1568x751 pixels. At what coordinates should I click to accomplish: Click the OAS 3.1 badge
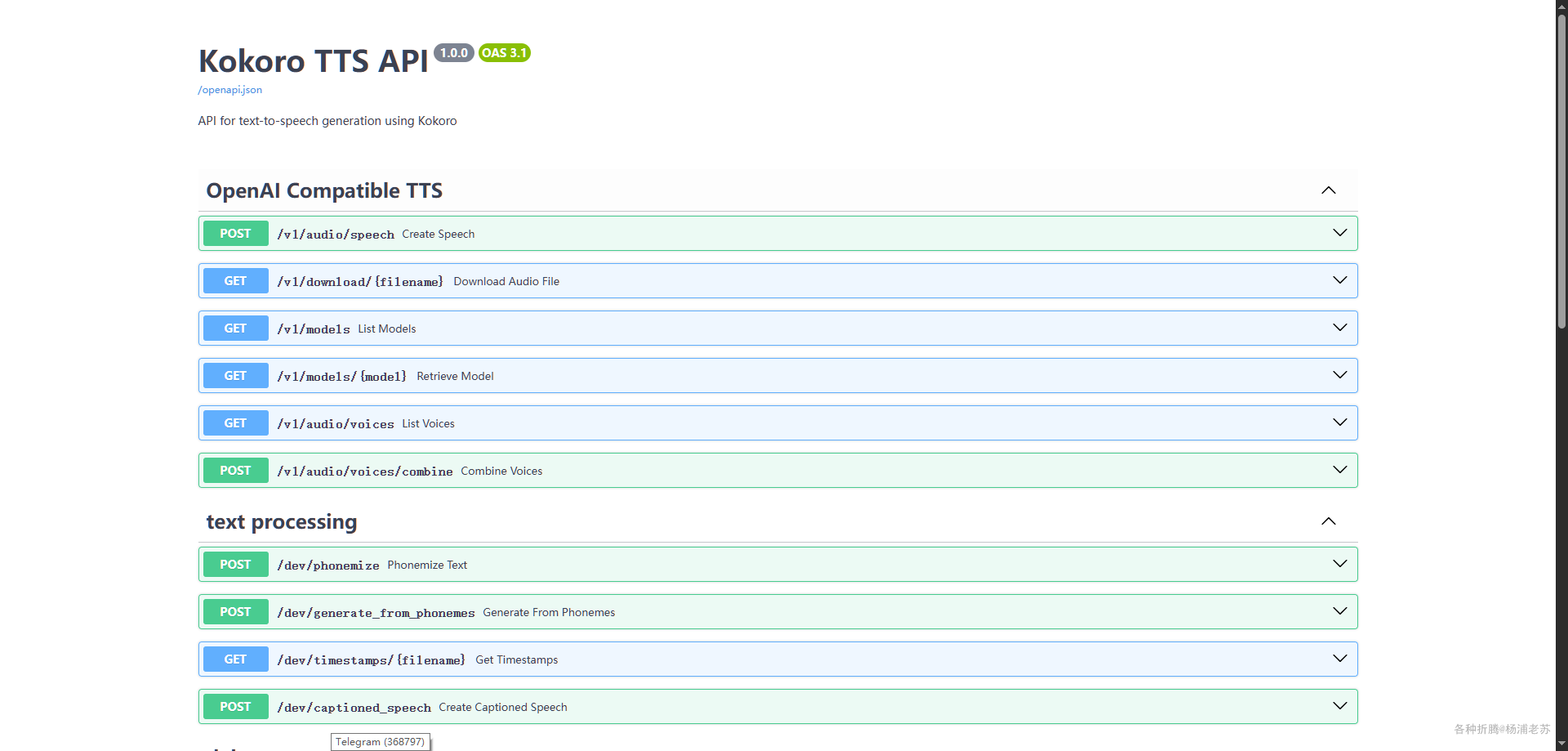point(505,53)
